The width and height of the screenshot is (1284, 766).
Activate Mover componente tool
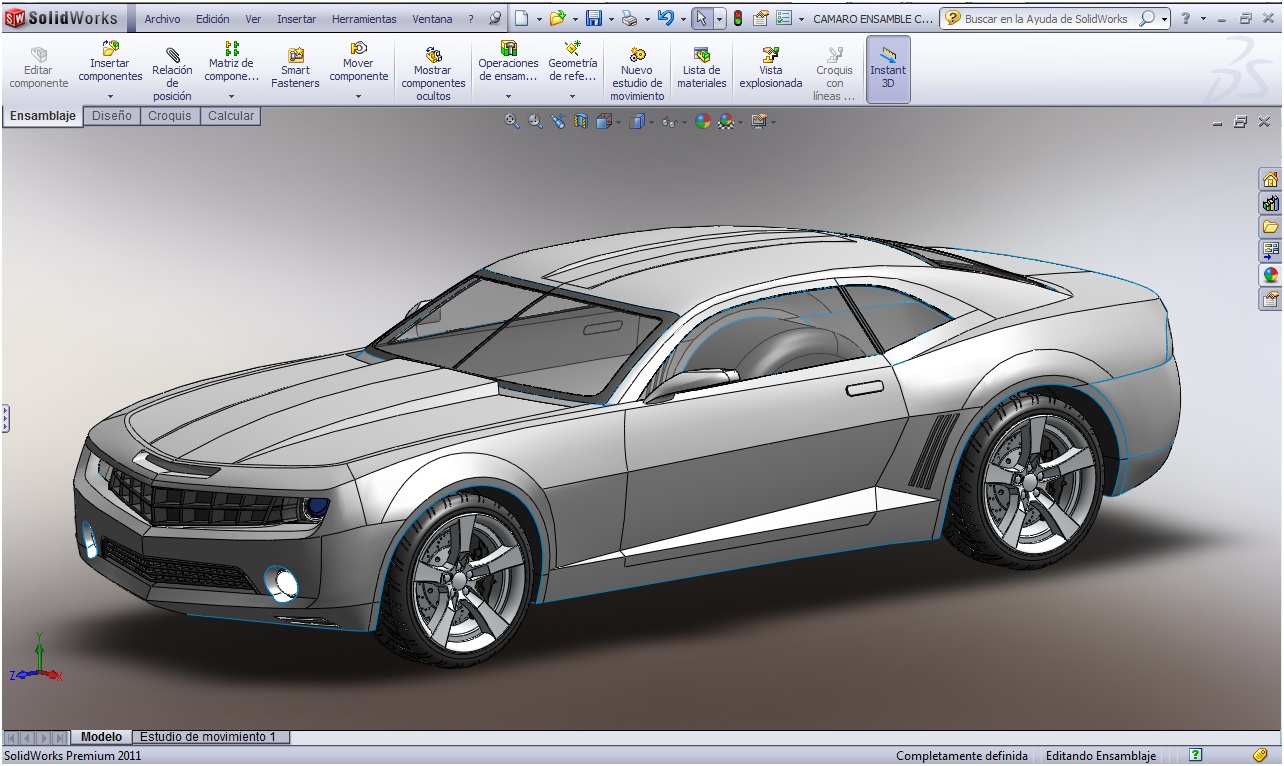[358, 62]
